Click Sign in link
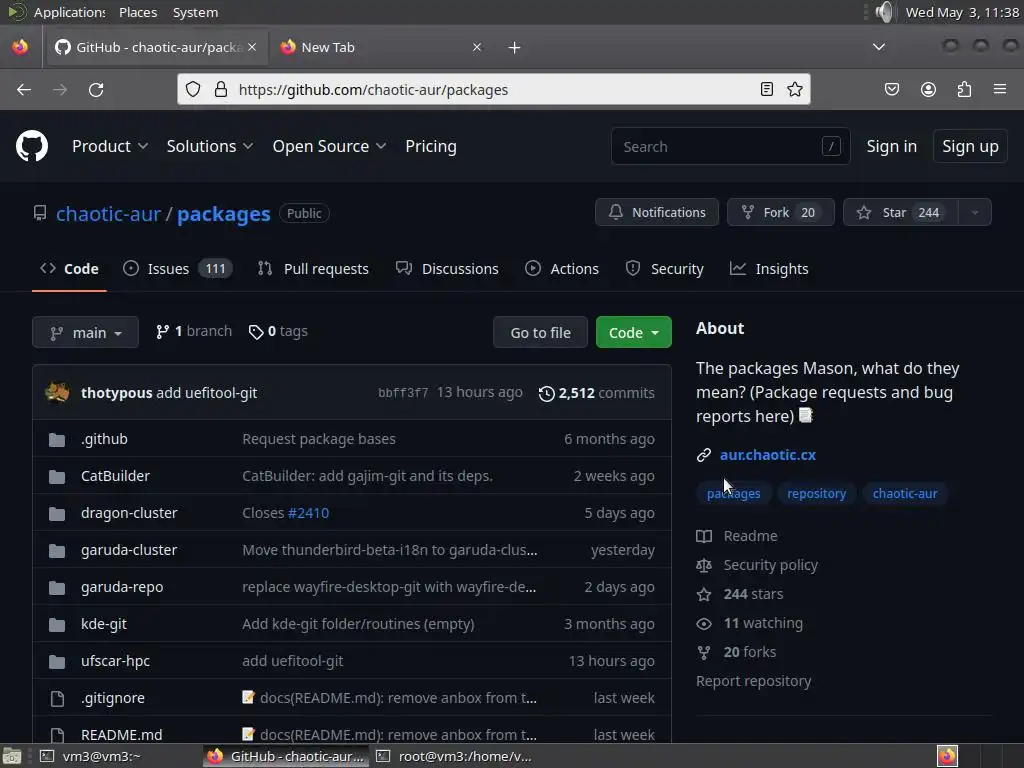This screenshot has height=768, width=1024. click(891, 146)
